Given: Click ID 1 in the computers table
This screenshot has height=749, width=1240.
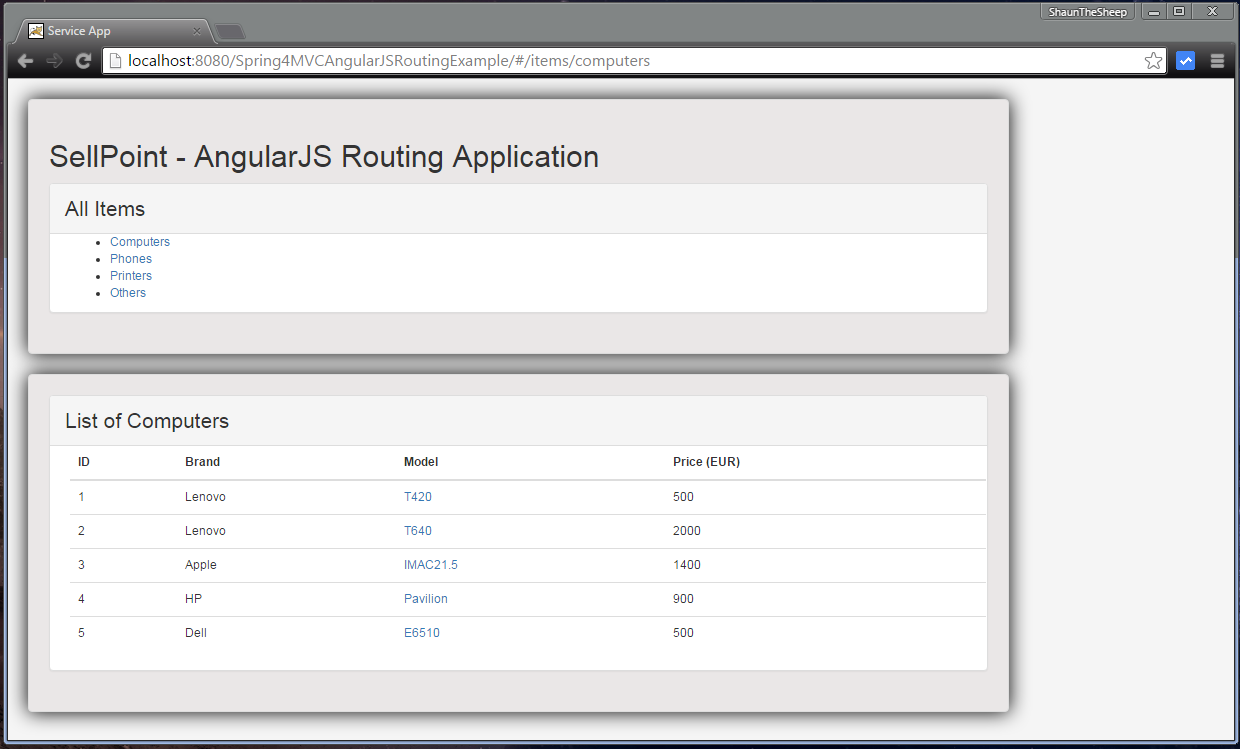Looking at the screenshot, I should click(x=81, y=496).
